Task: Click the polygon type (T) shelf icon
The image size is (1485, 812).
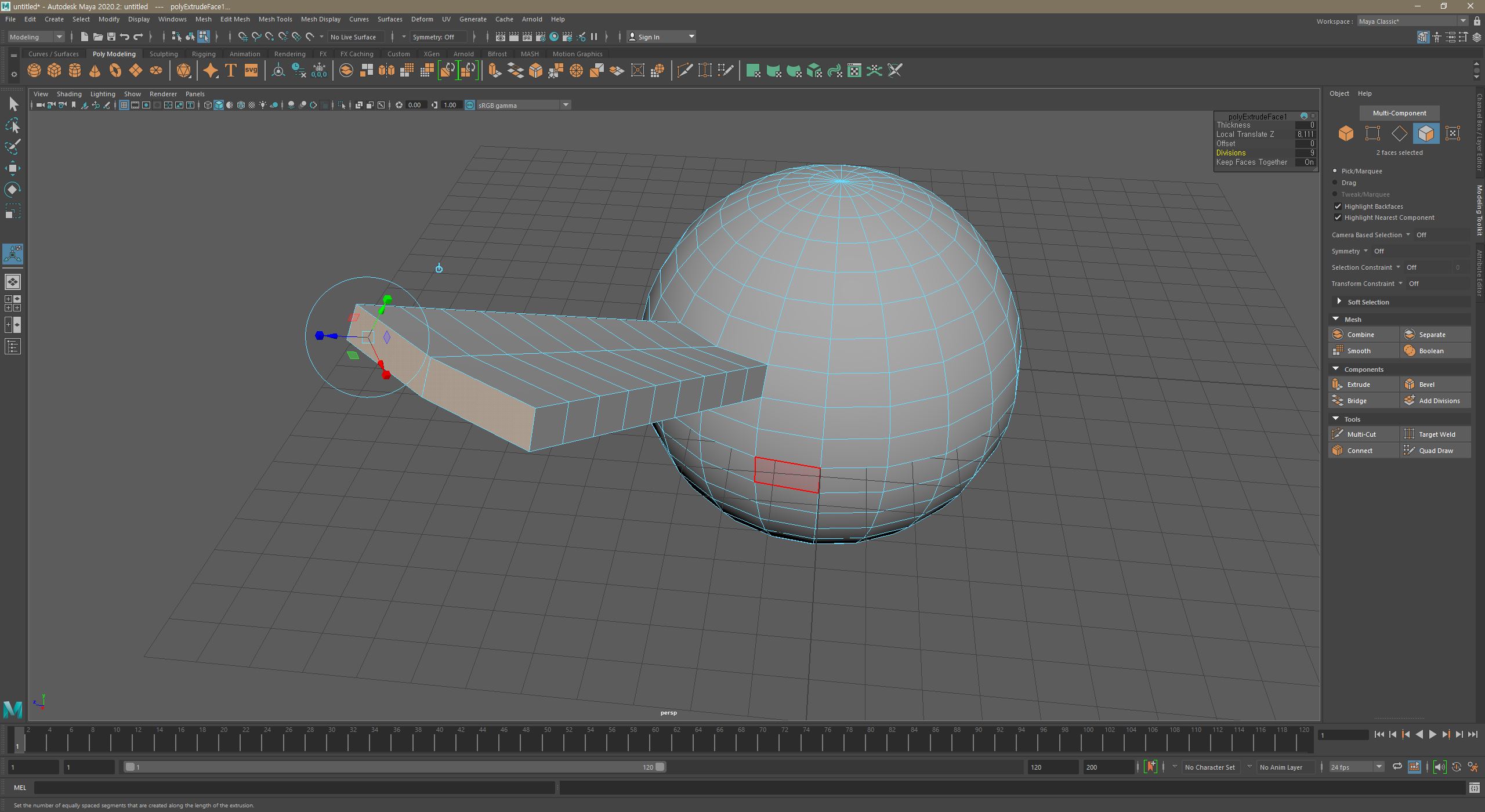Action: [x=231, y=71]
